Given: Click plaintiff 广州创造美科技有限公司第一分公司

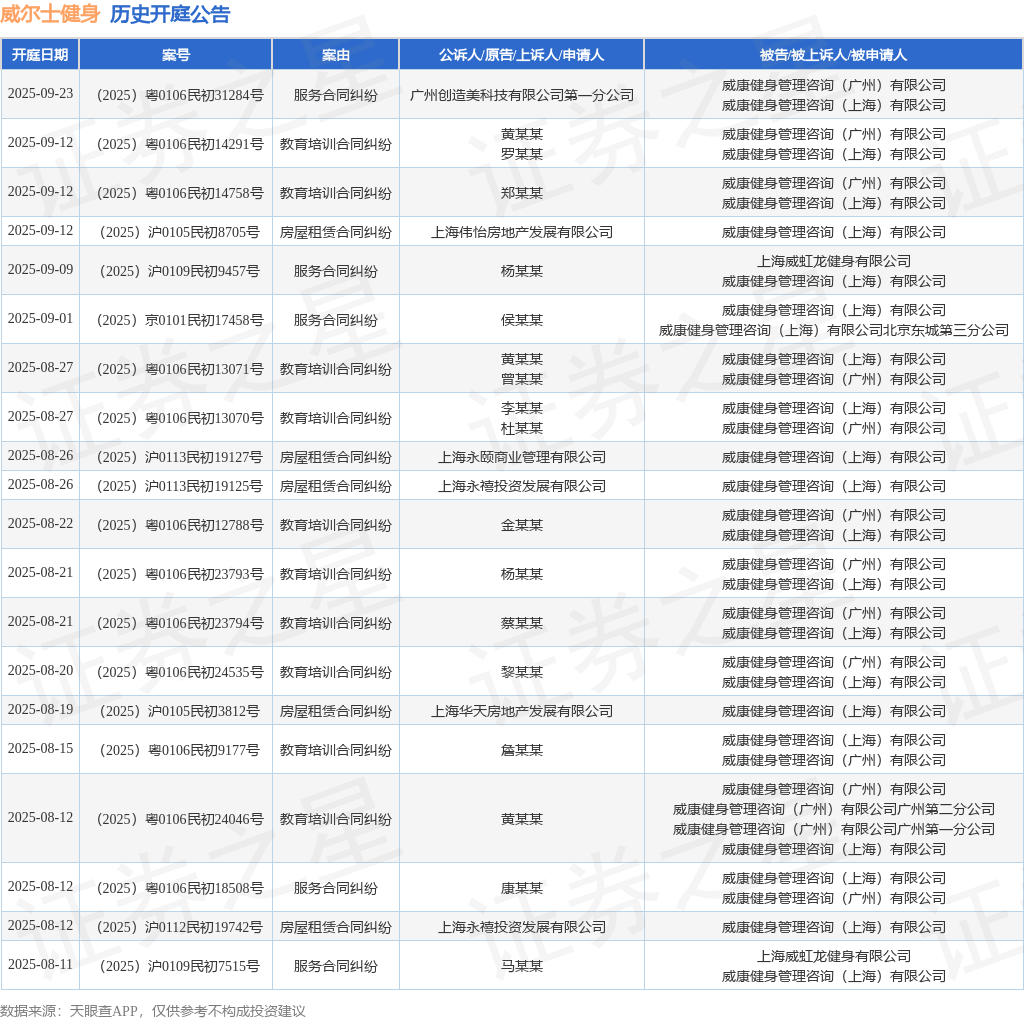Looking at the screenshot, I should [522, 95].
